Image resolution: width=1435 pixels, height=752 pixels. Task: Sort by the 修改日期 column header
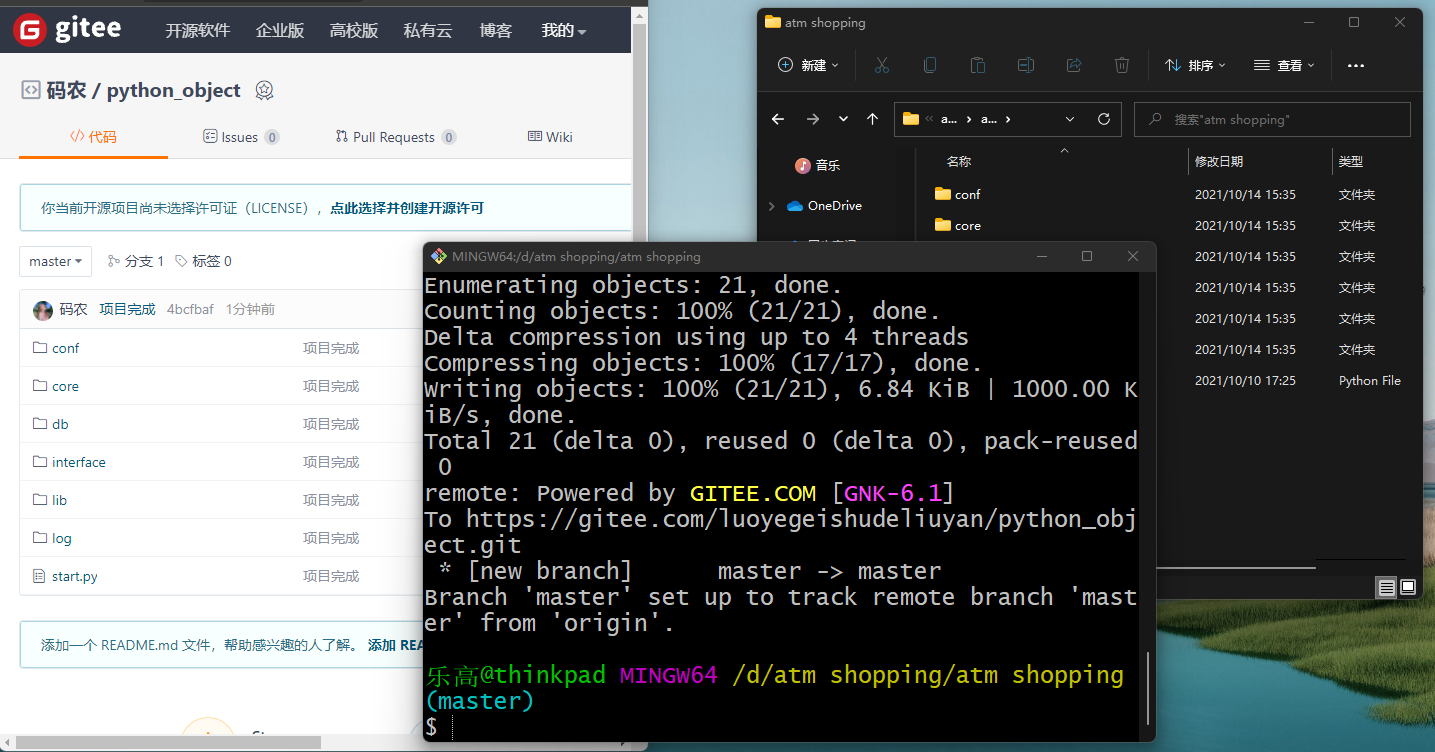coord(1219,161)
